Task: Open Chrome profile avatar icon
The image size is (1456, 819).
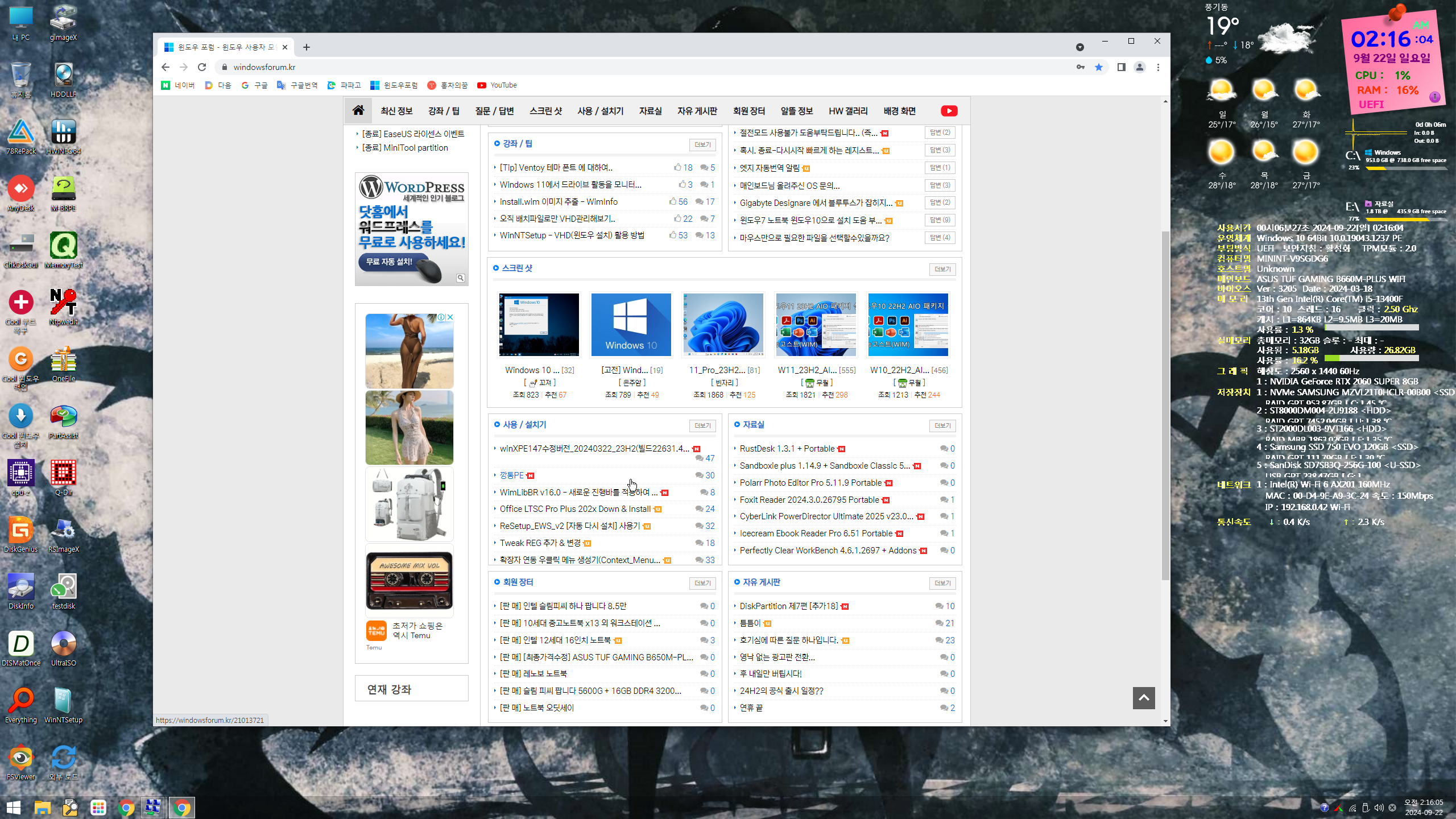Action: [x=1140, y=67]
